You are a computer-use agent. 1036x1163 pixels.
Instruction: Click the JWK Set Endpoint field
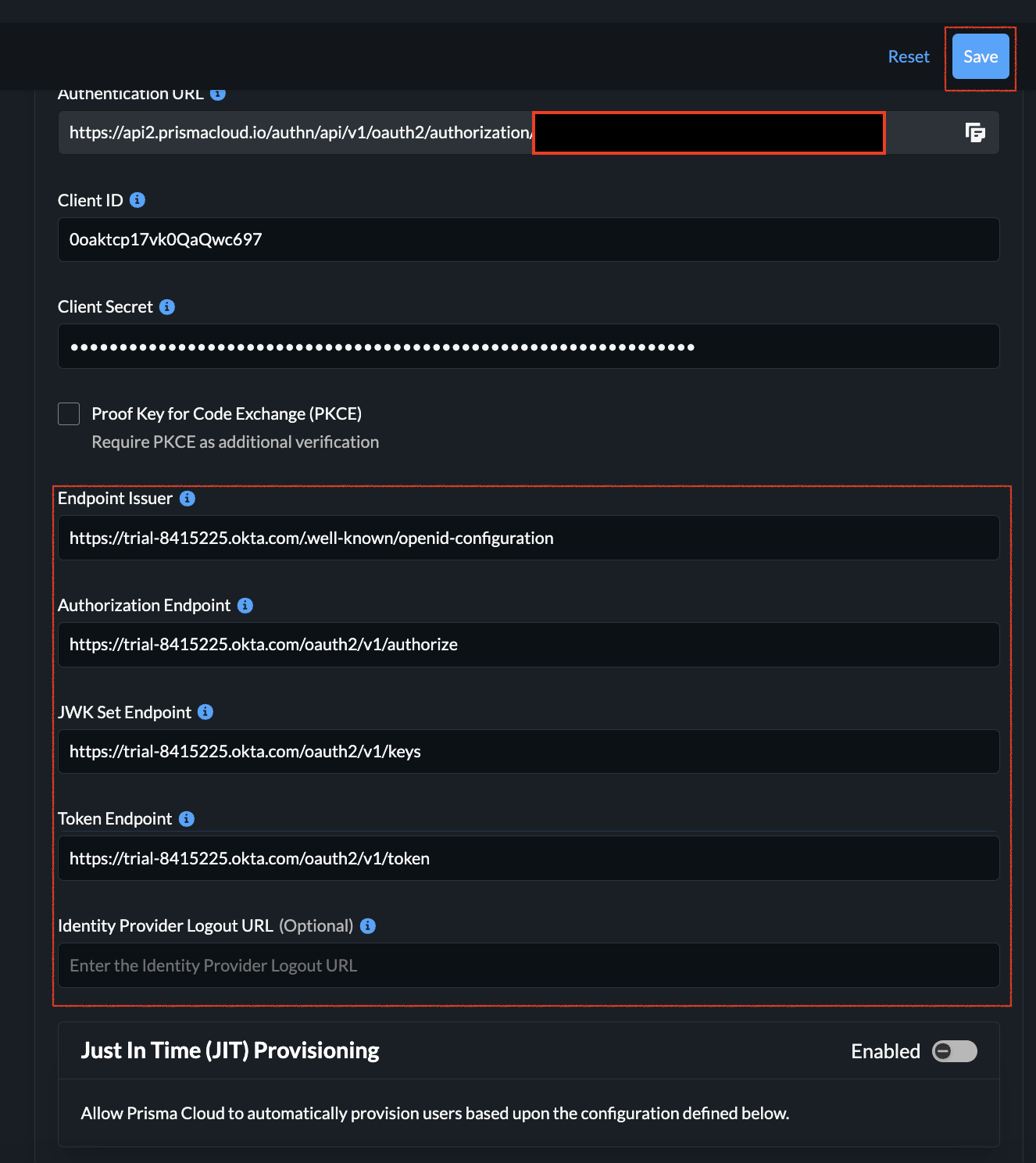[528, 752]
